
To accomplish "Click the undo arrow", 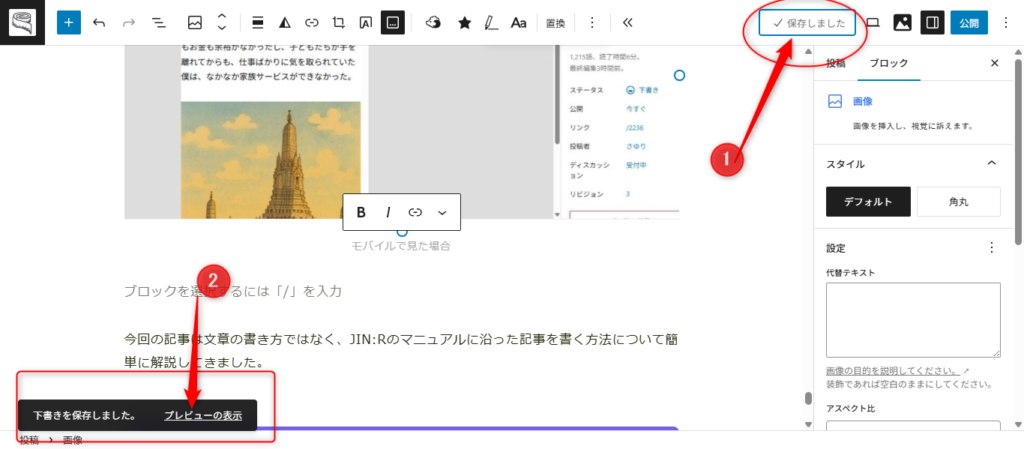I will (99, 23).
